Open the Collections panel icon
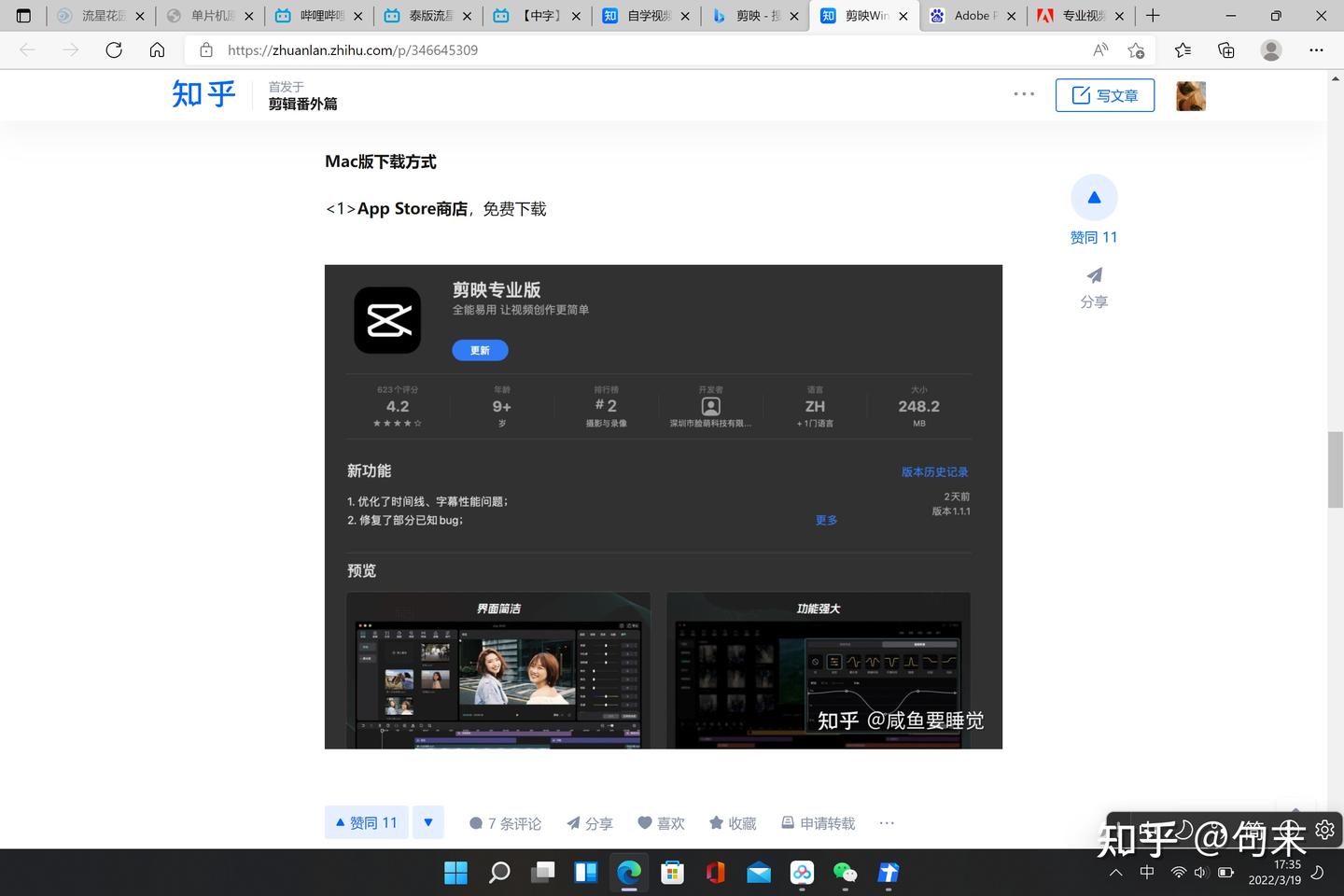This screenshot has height=896, width=1344. tap(1226, 50)
